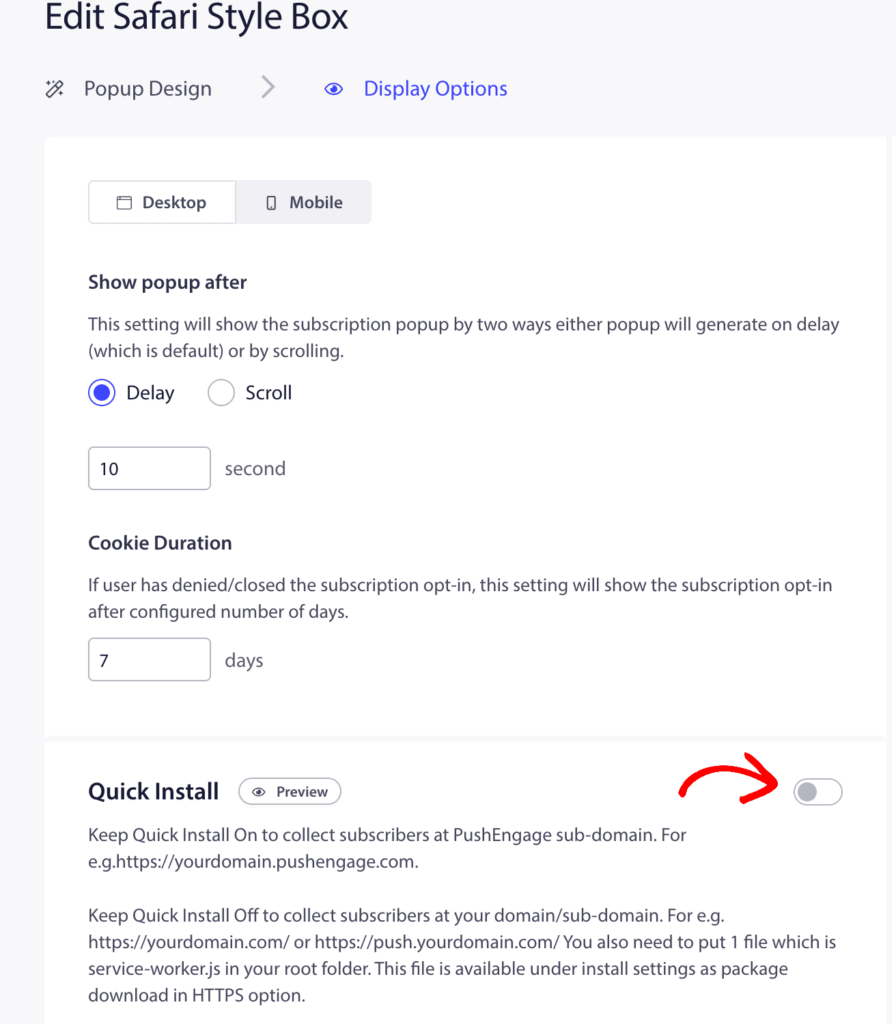Click the eye icon beside Display Options
Screen dimensions: 896x1024
334,89
